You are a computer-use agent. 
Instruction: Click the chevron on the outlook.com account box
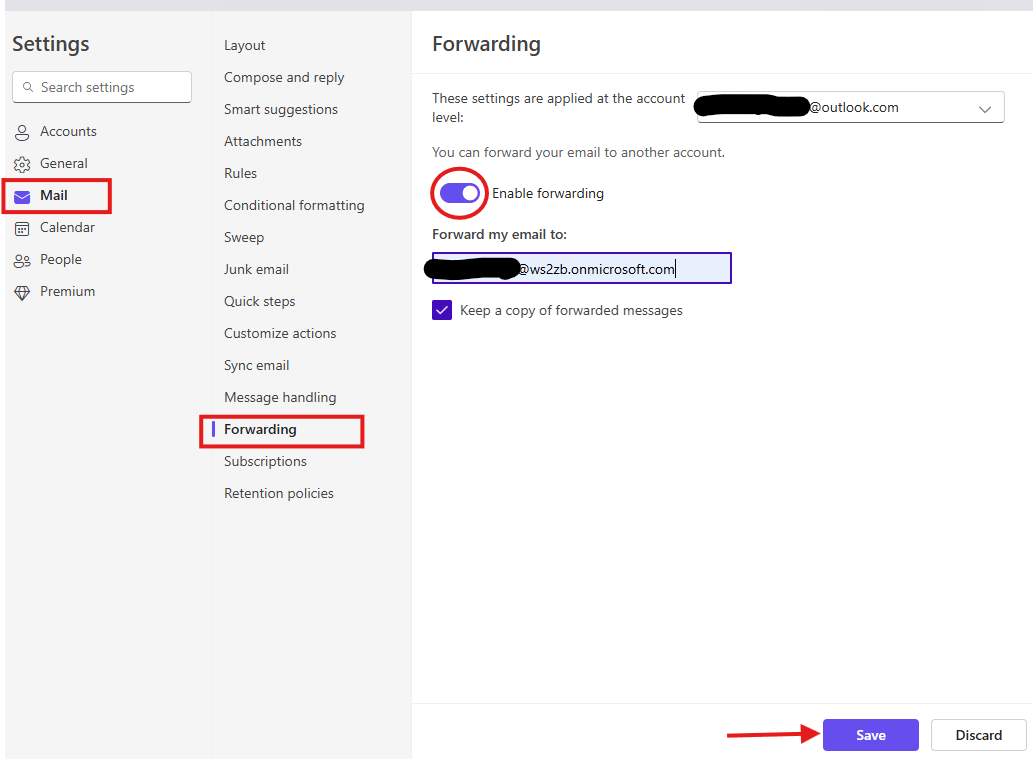pos(985,109)
